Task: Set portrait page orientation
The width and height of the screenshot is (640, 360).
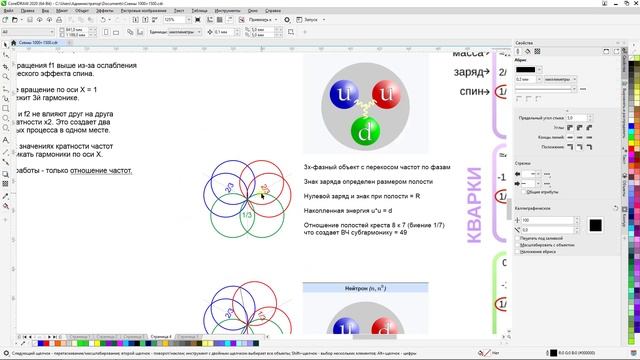Action: [x=106, y=32]
